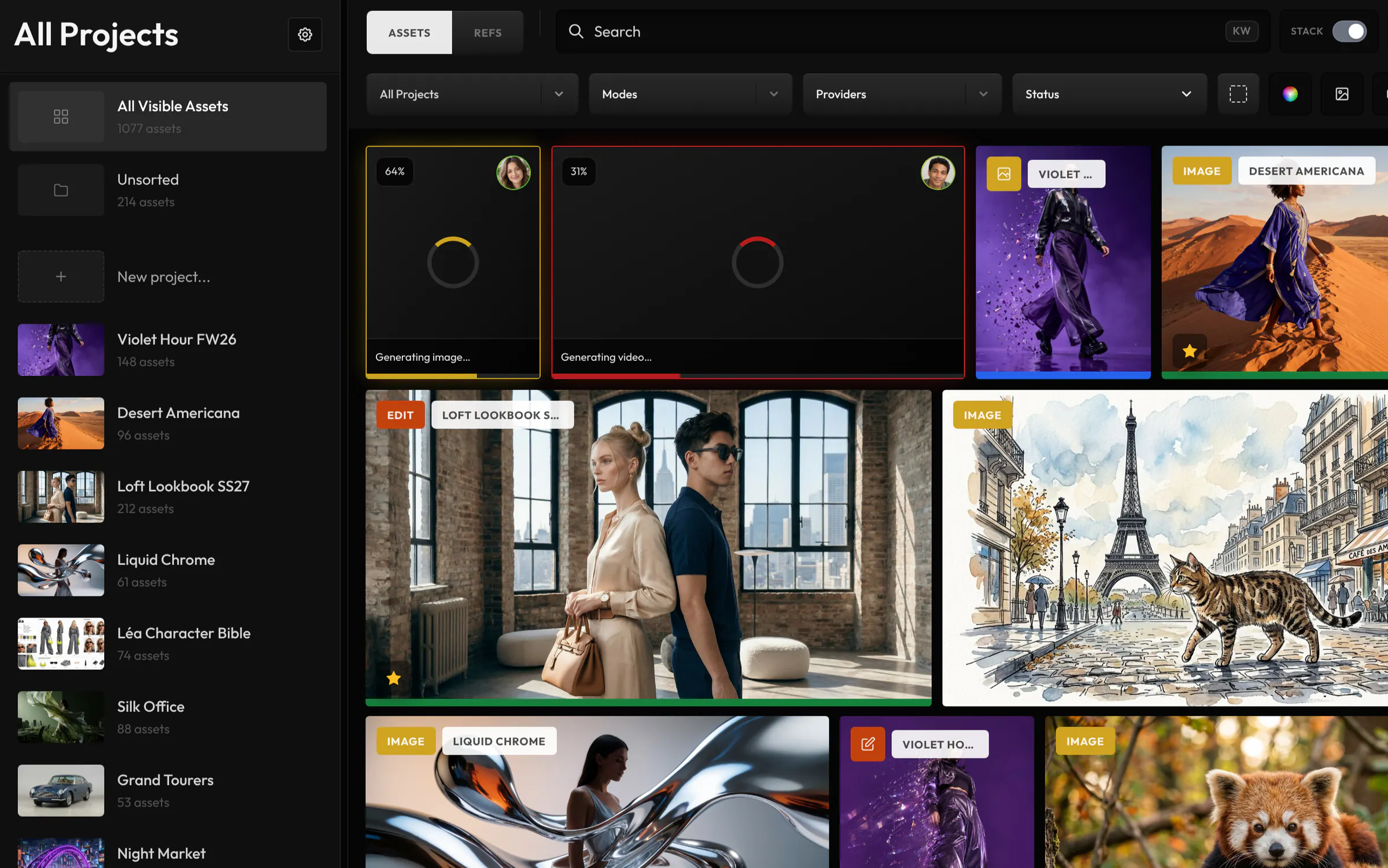Click the image filter icon in the filter bar
This screenshot has height=868, width=1388.
click(x=1342, y=94)
